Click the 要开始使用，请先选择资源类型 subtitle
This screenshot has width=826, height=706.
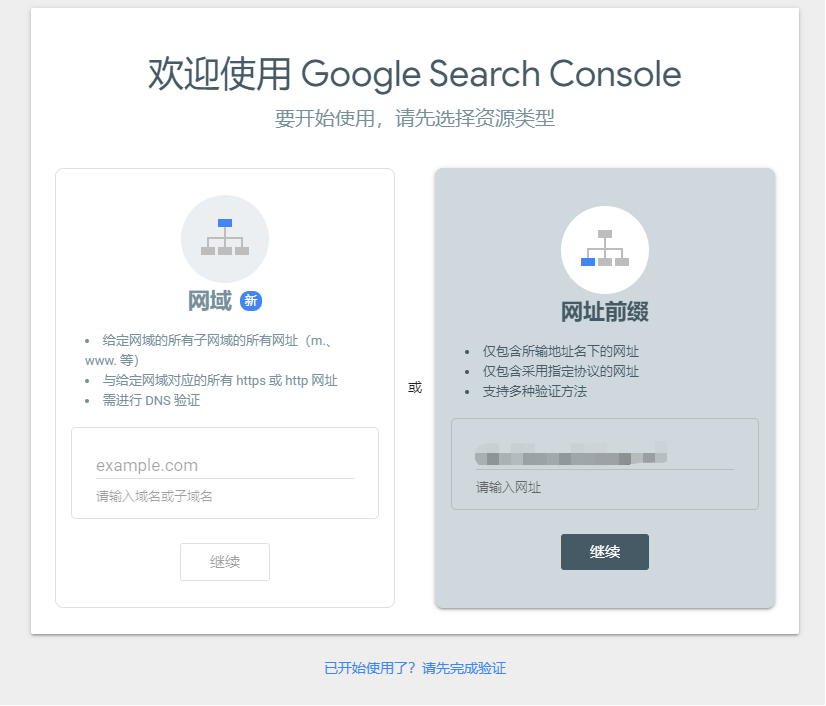[414, 119]
